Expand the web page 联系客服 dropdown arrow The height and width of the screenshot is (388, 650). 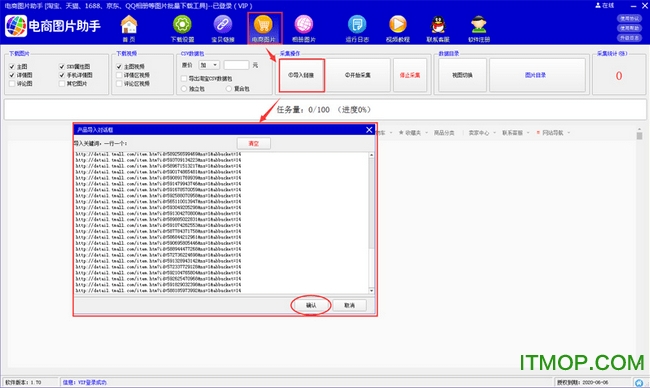[528, 133]
